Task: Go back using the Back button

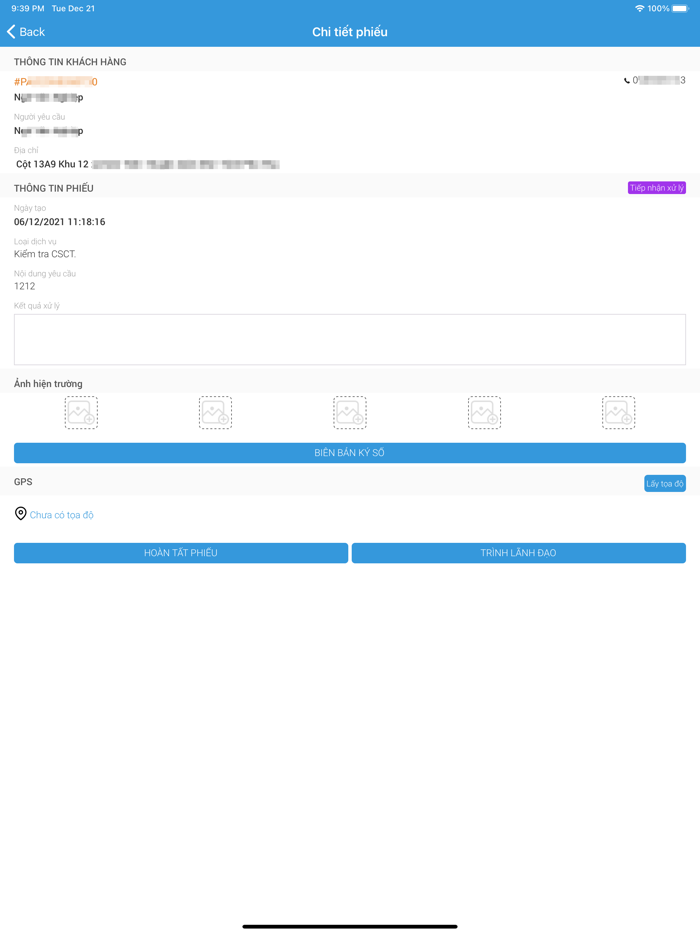Action: [x=26, y=32]
